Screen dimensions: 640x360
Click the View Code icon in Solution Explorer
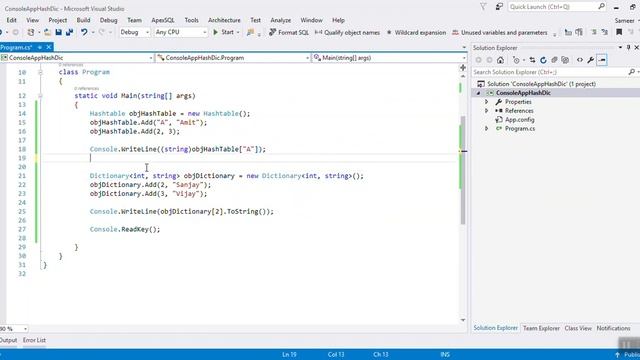pyautogui.click(x=580, y=60)
